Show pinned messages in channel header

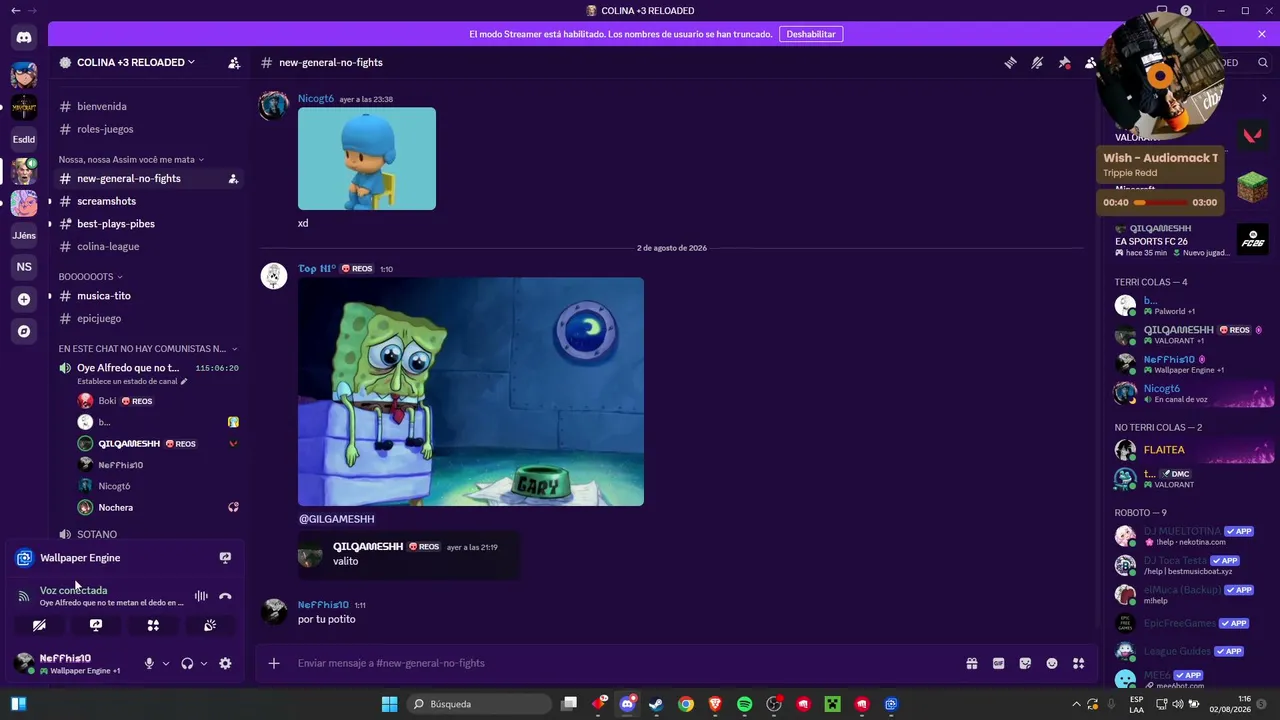coord(1064,62)
